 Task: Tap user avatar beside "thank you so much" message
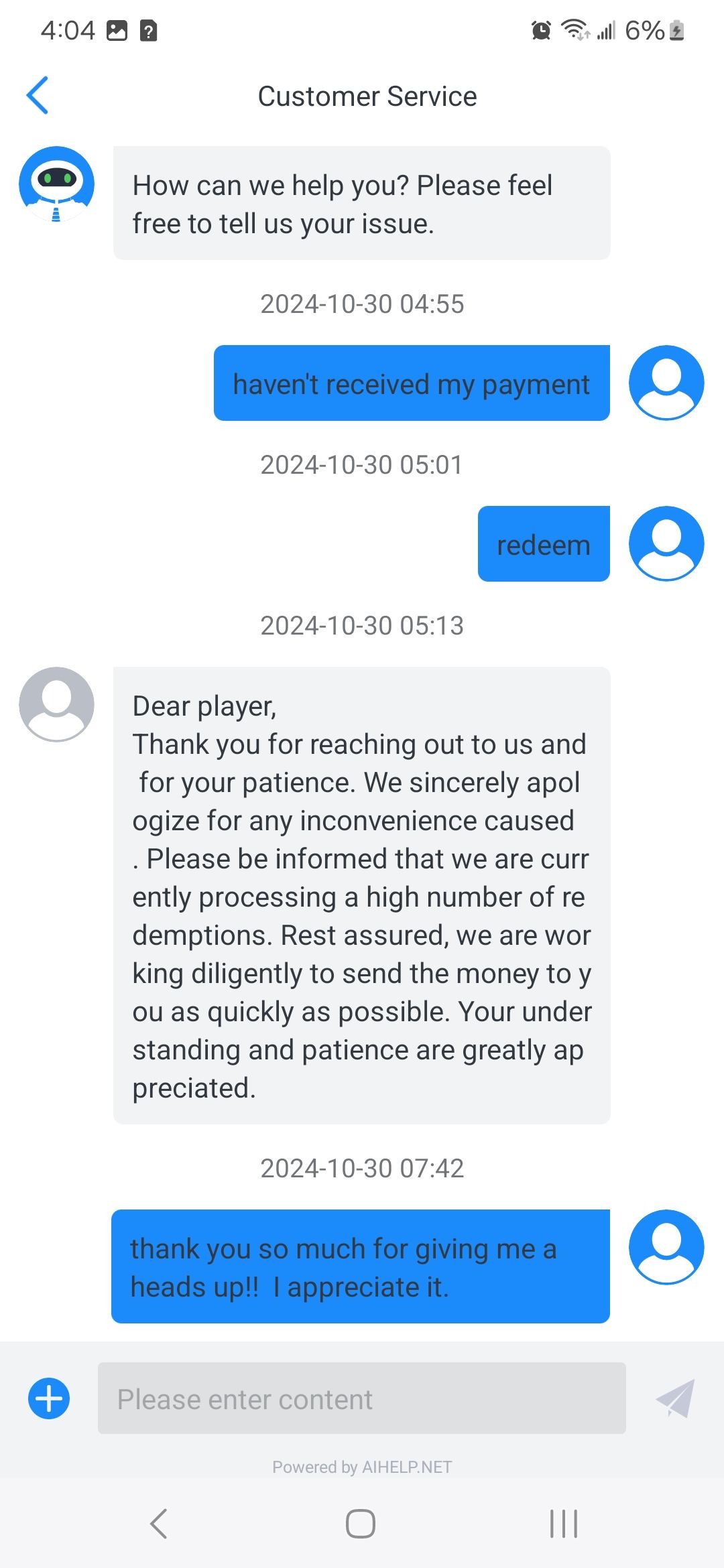pyautogui.click(x=666, y=1247)
